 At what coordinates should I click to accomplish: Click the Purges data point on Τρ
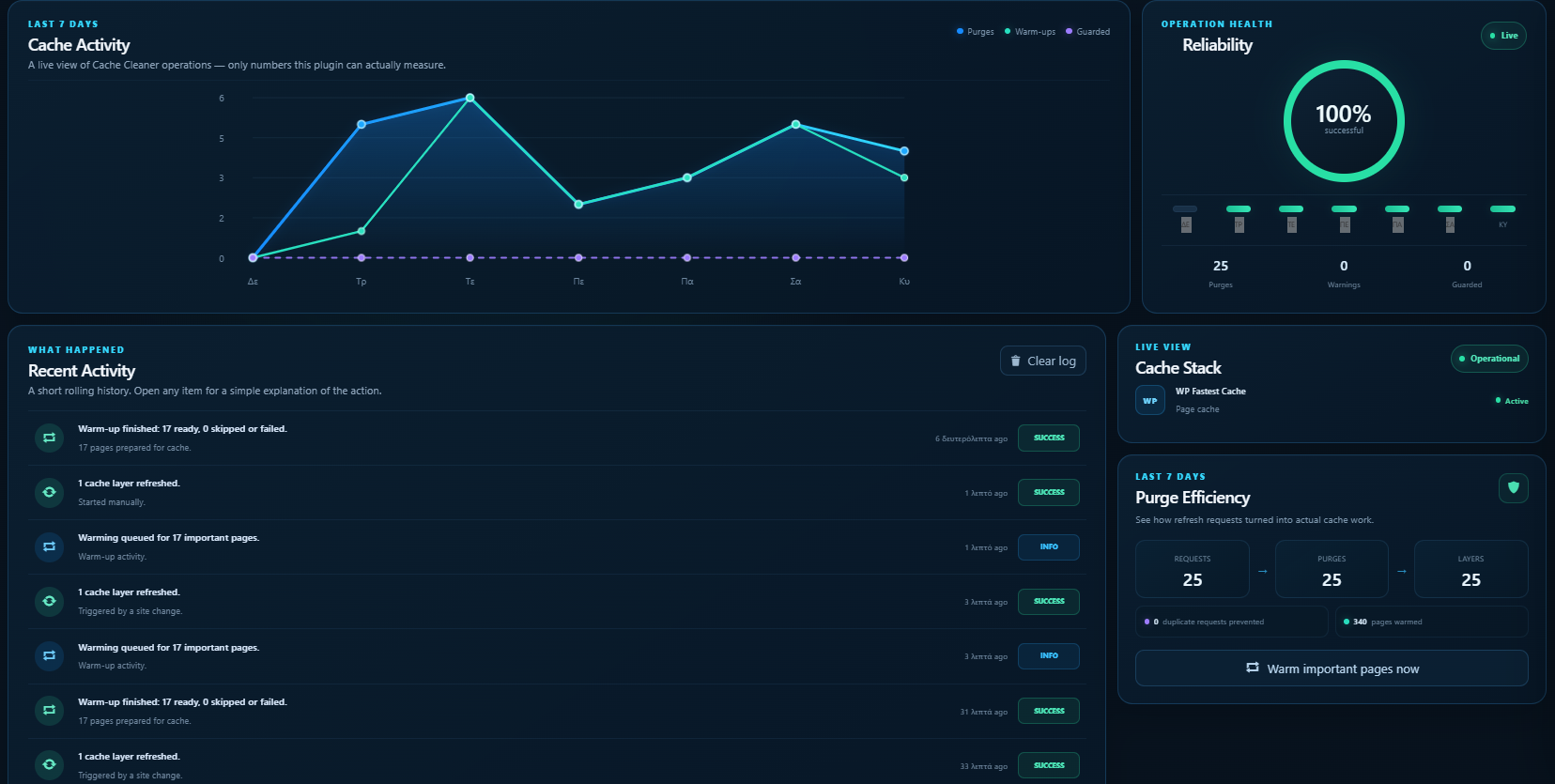pos(362,124)
